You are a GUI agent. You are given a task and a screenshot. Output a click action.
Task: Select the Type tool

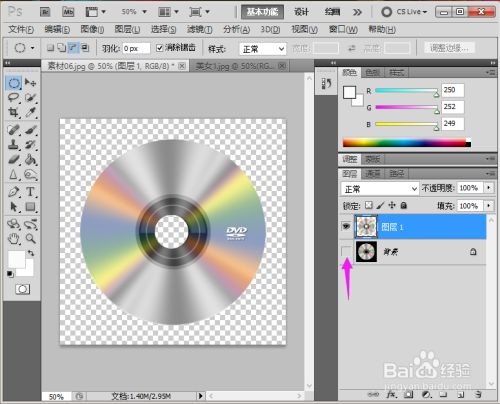[31, 192]
